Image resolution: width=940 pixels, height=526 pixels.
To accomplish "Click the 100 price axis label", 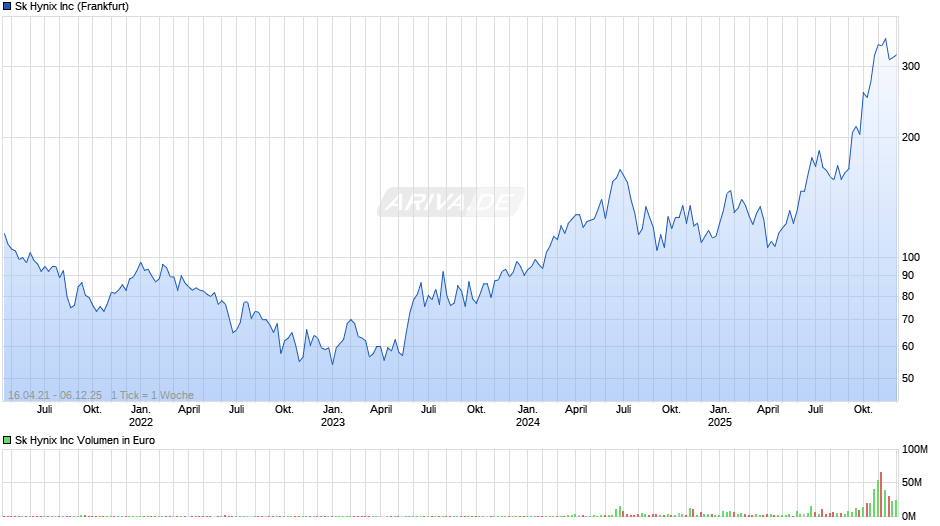I will pyautogui.click(x=911, y=257).
